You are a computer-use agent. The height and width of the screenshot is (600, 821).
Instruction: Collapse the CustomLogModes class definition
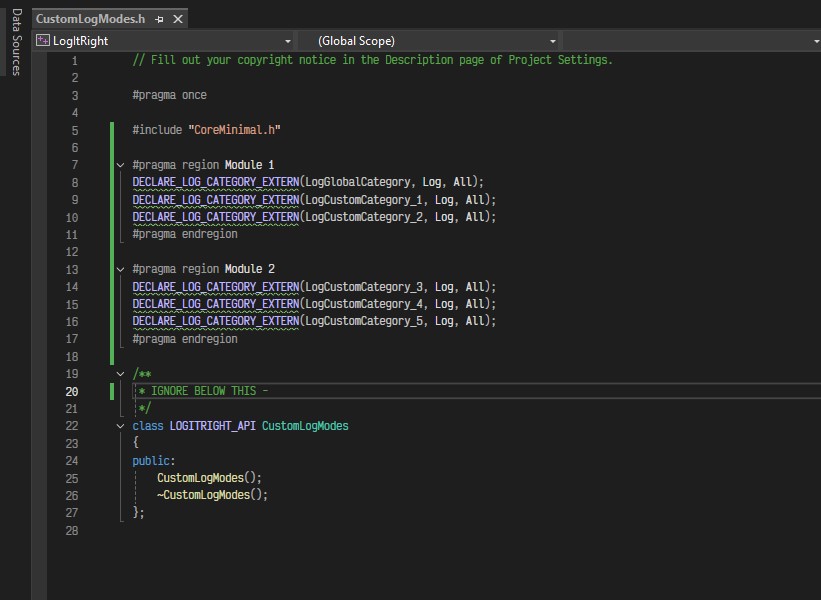[121, 426]
